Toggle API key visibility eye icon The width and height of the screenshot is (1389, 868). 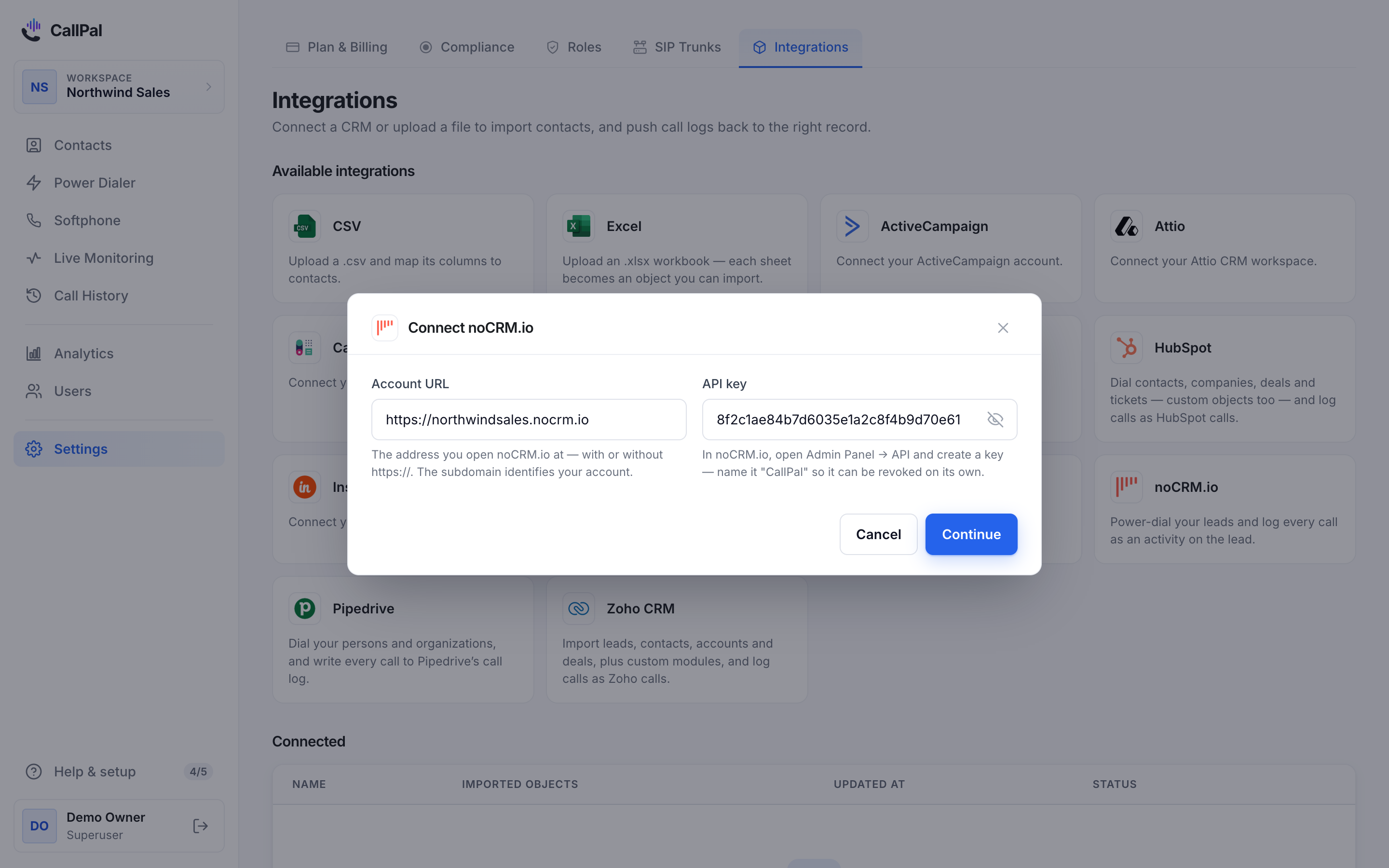(994, 420)
